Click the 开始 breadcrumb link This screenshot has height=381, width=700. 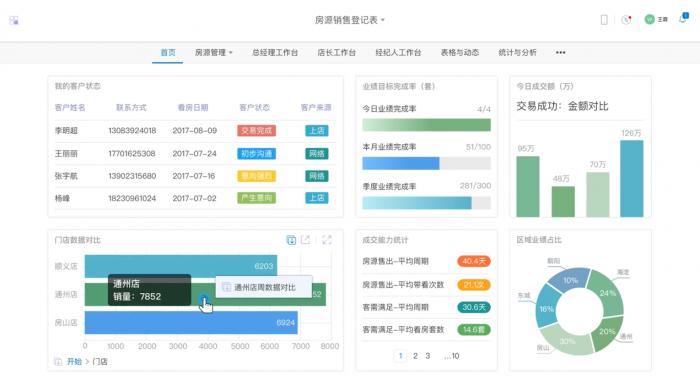click(x=74, y=362)
